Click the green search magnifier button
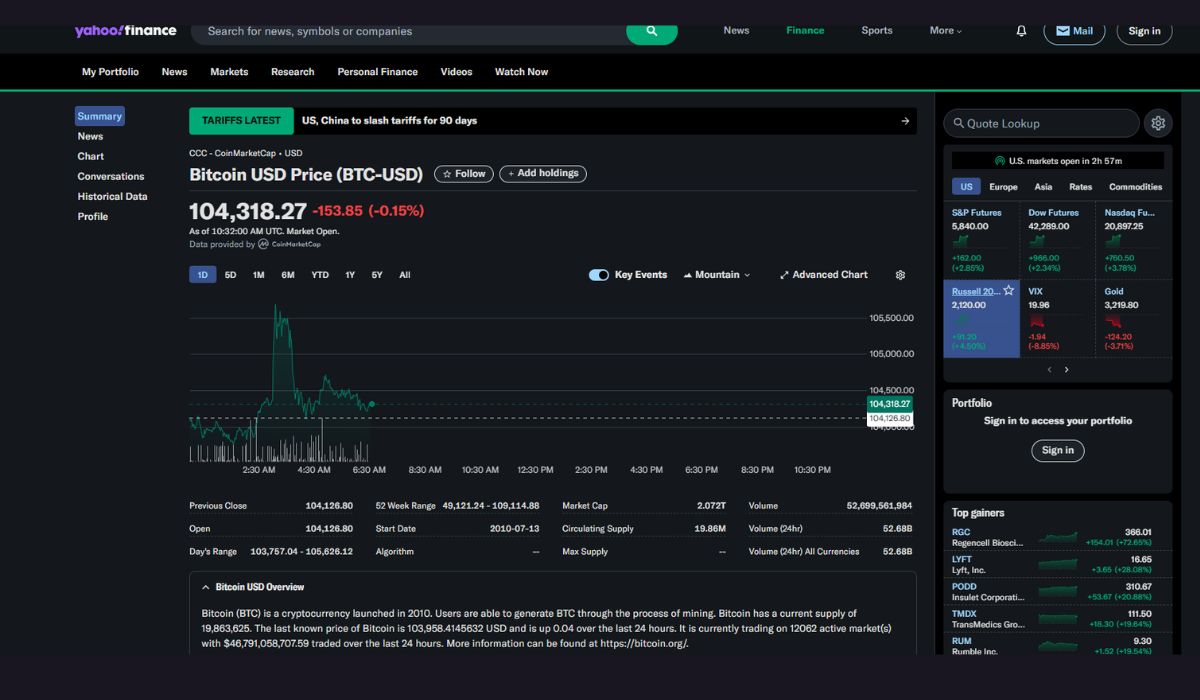This screenshot has height=700, width=1200. 652,31
